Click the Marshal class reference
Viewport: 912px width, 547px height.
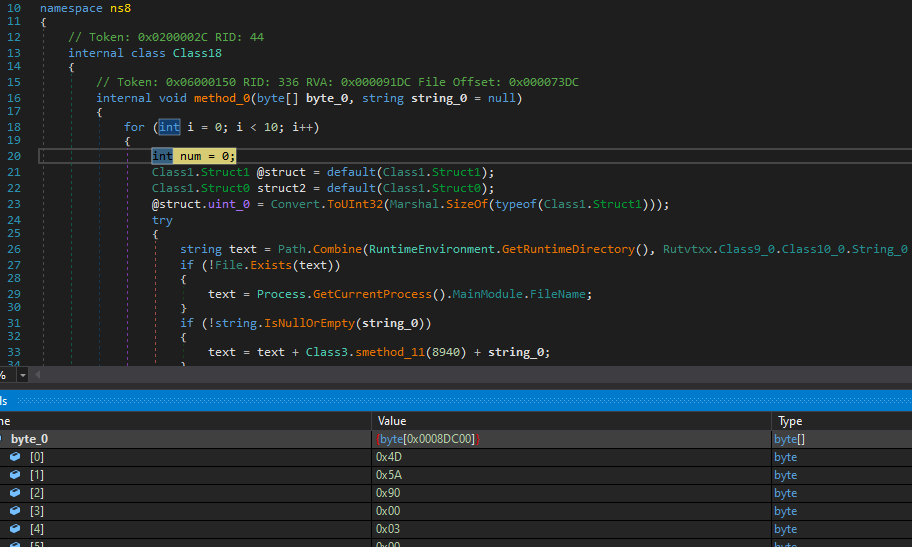414,204
